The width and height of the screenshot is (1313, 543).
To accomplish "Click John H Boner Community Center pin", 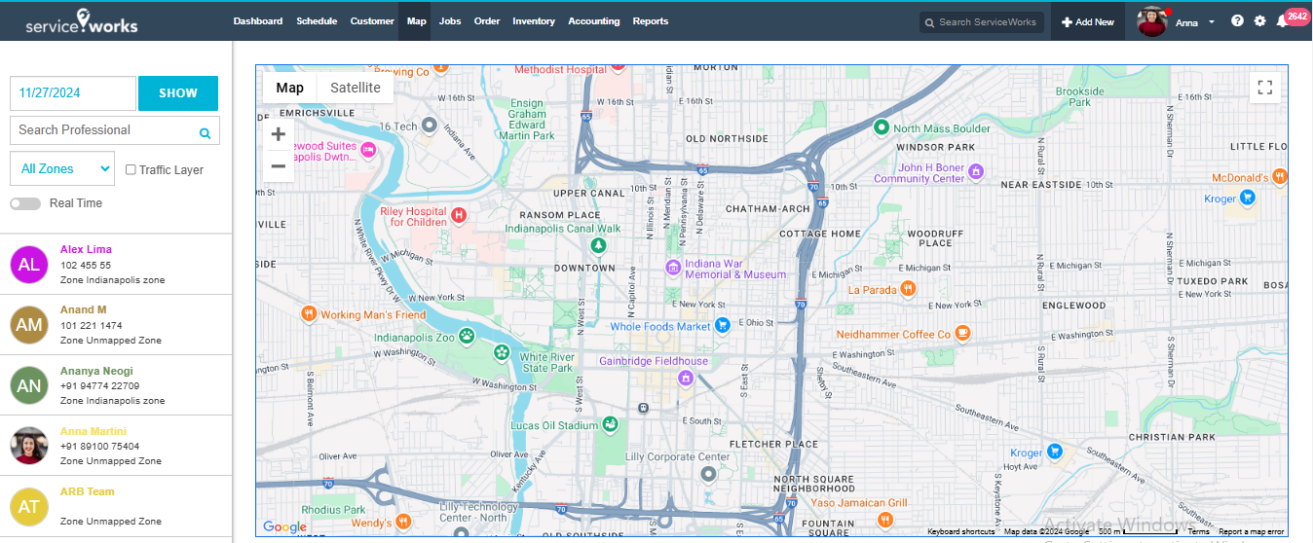I will tap(975, 172).
